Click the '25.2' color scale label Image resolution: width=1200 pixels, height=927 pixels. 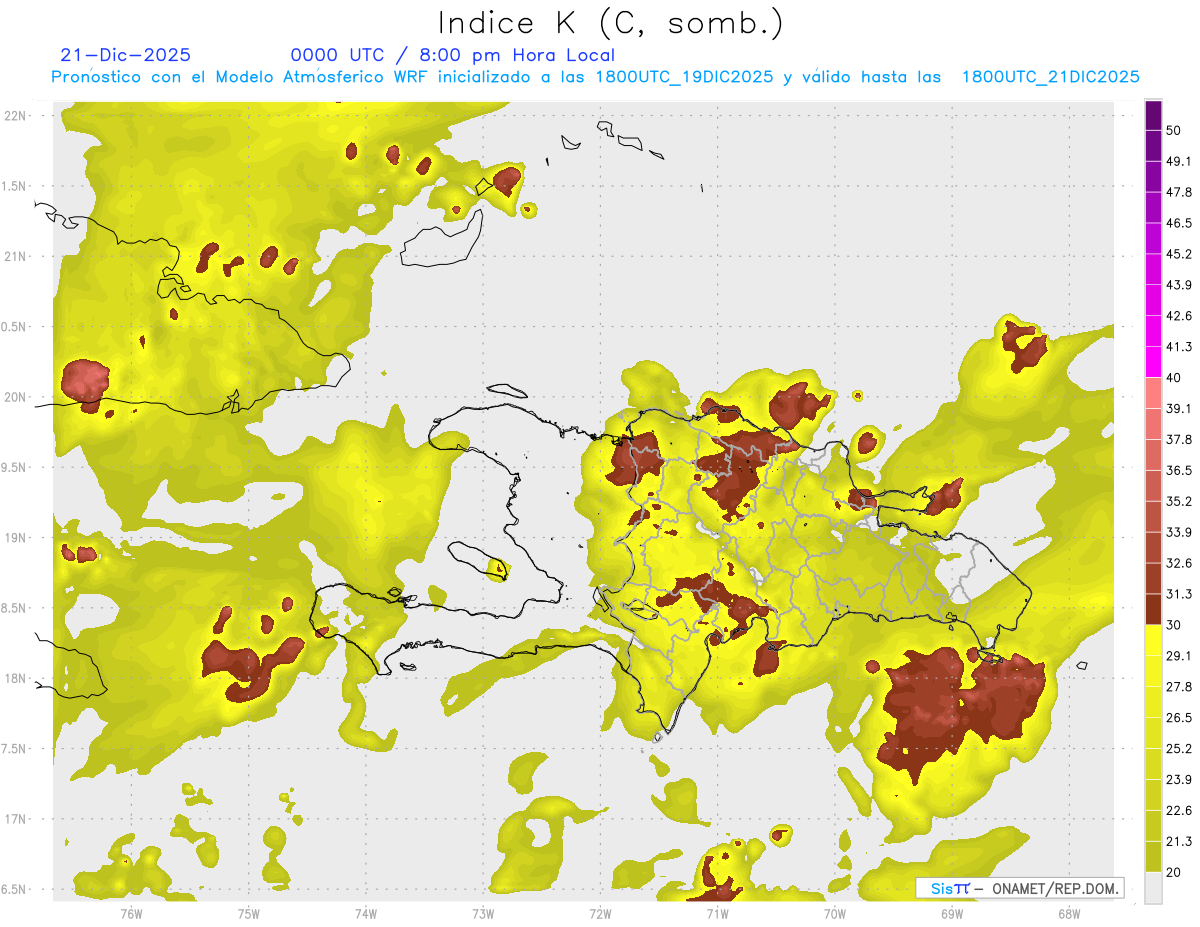click(1178, 749)
